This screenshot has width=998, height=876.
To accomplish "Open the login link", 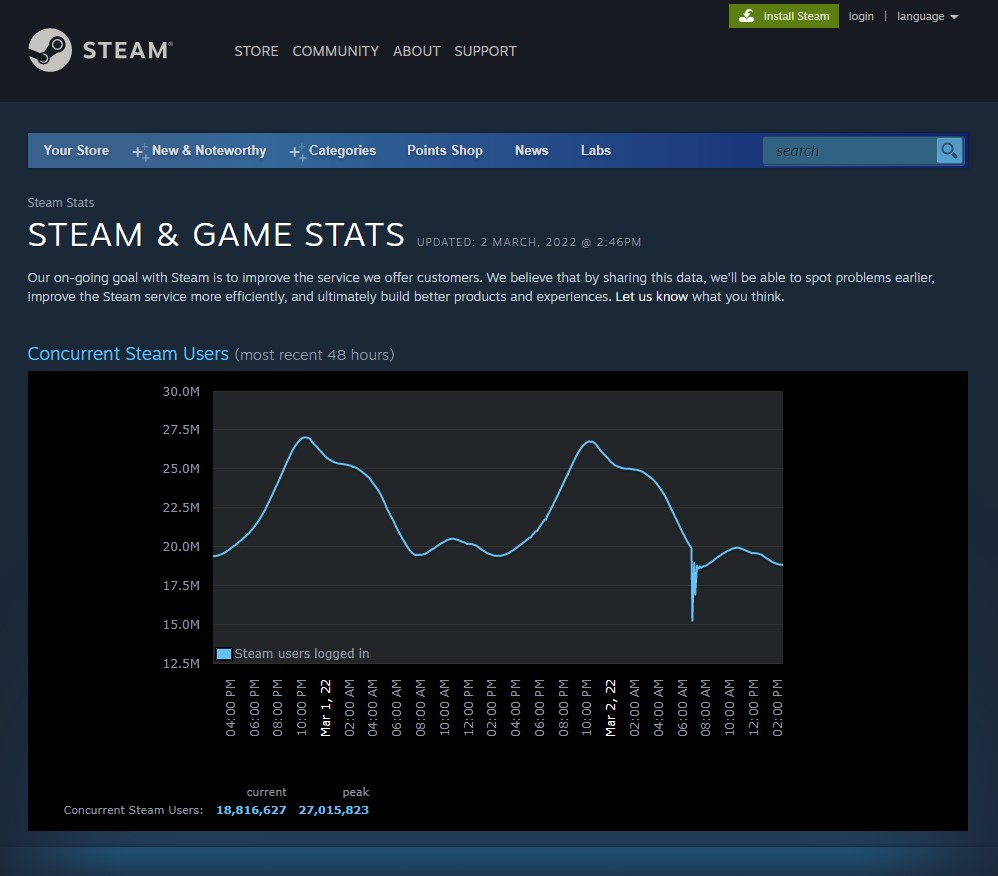I will pyautogui.click(x=861, y=16).
